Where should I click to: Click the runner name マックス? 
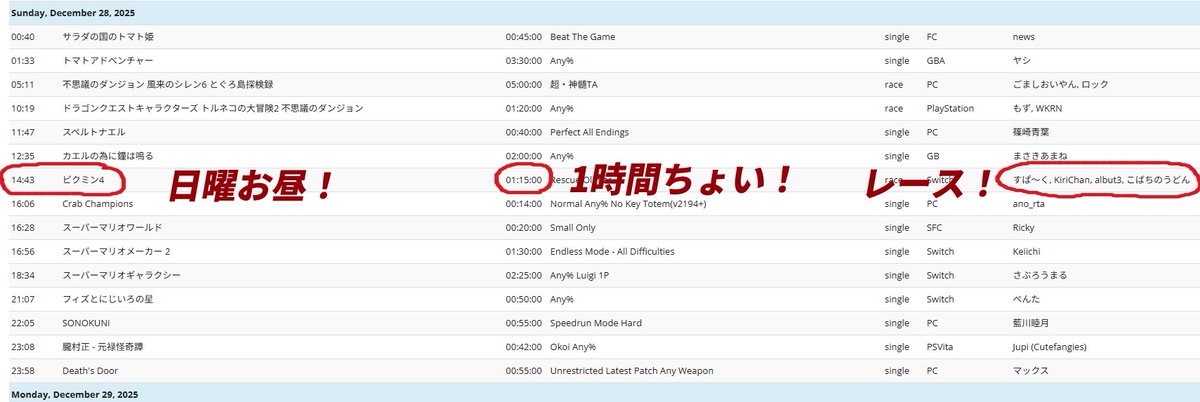pyautogui.click(x=1030, y=371)
